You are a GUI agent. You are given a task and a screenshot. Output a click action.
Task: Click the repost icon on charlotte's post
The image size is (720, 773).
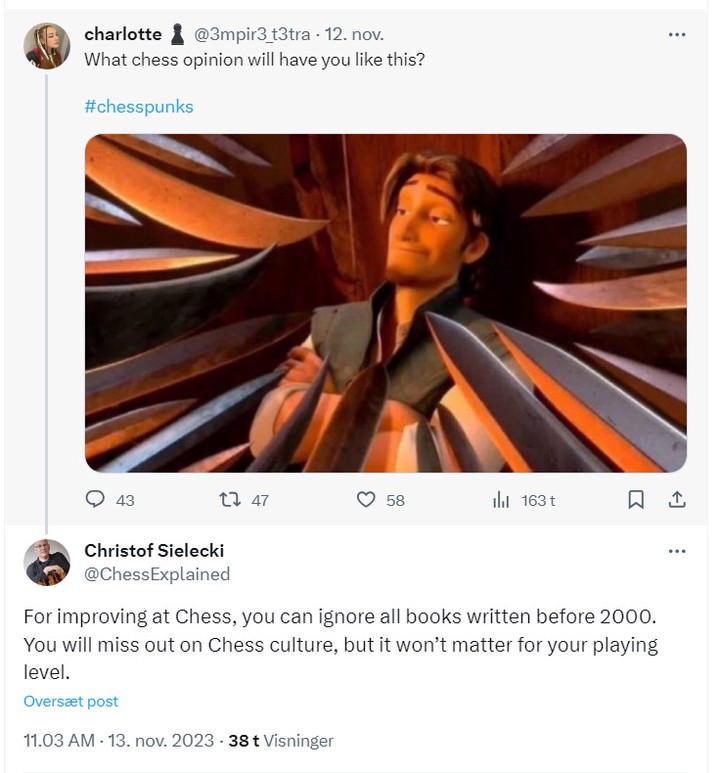pos(230,499)
